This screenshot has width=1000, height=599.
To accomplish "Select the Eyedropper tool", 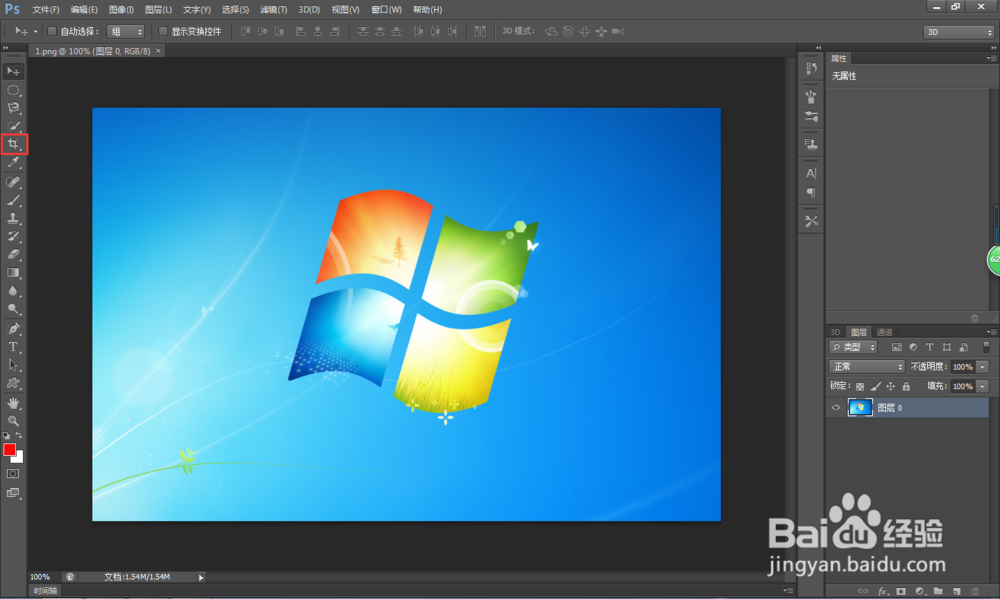I will [13, 163].
